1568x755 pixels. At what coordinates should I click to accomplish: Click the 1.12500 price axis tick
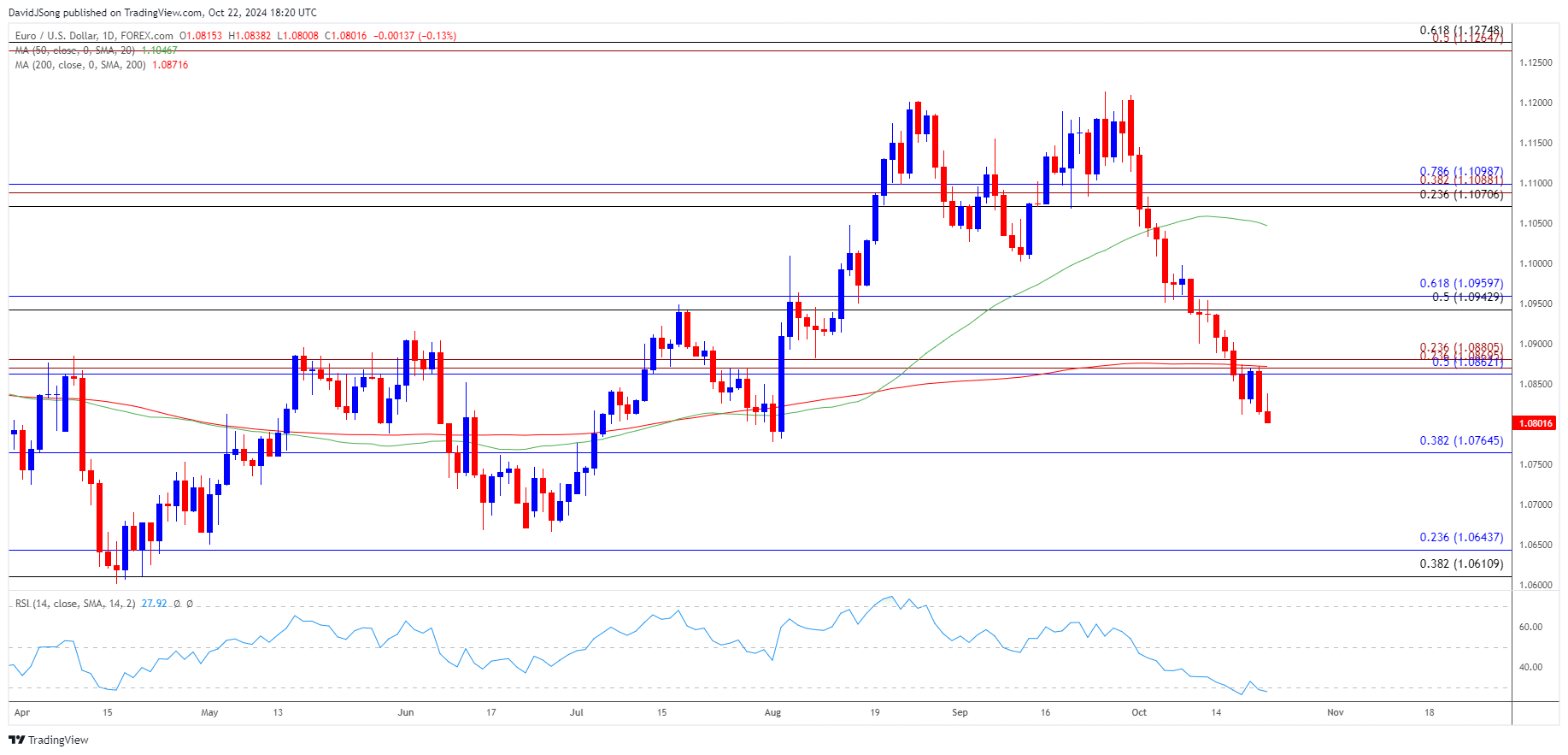[1536, 63]
